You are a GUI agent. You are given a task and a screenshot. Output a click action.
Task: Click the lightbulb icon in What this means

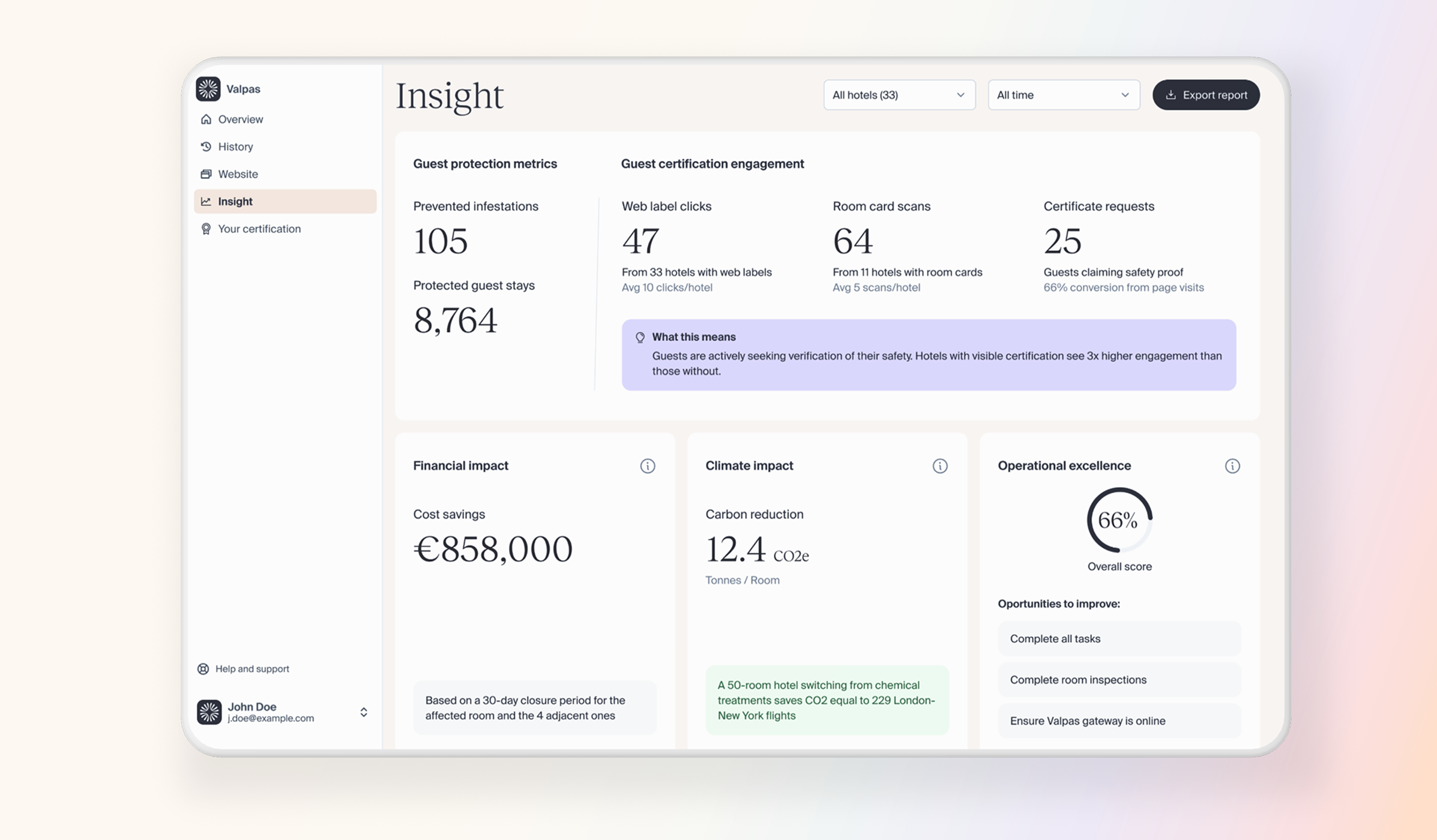[640, 337]
